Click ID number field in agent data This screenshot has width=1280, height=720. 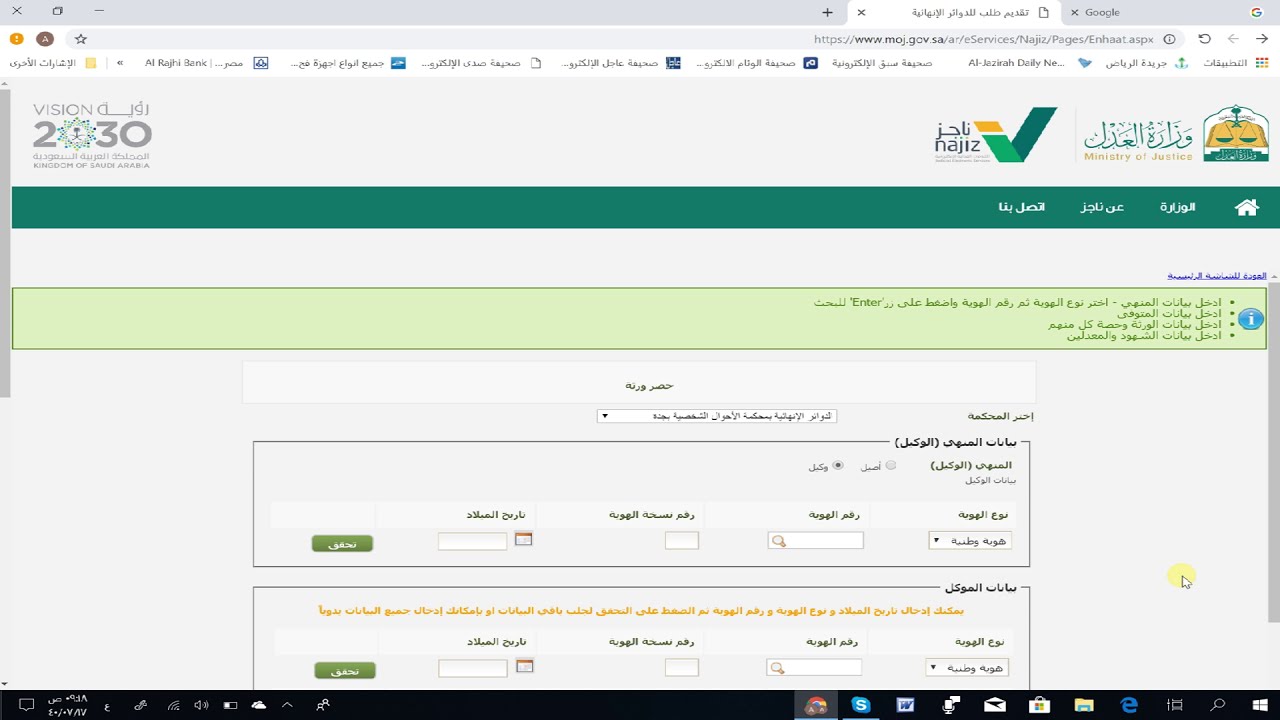tap(815, 541)
